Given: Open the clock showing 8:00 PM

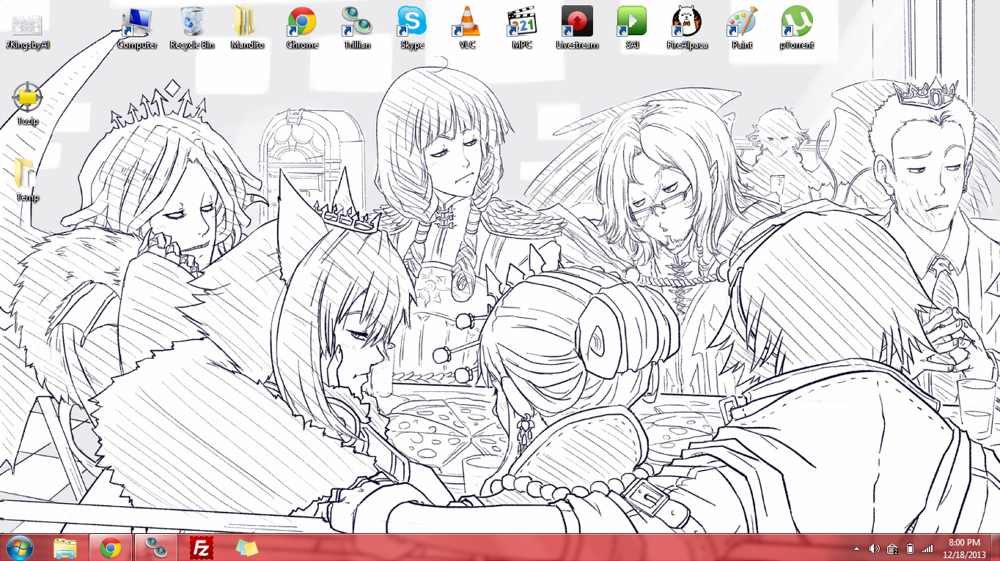Looking at the screenshot, I should click(964, 548).
